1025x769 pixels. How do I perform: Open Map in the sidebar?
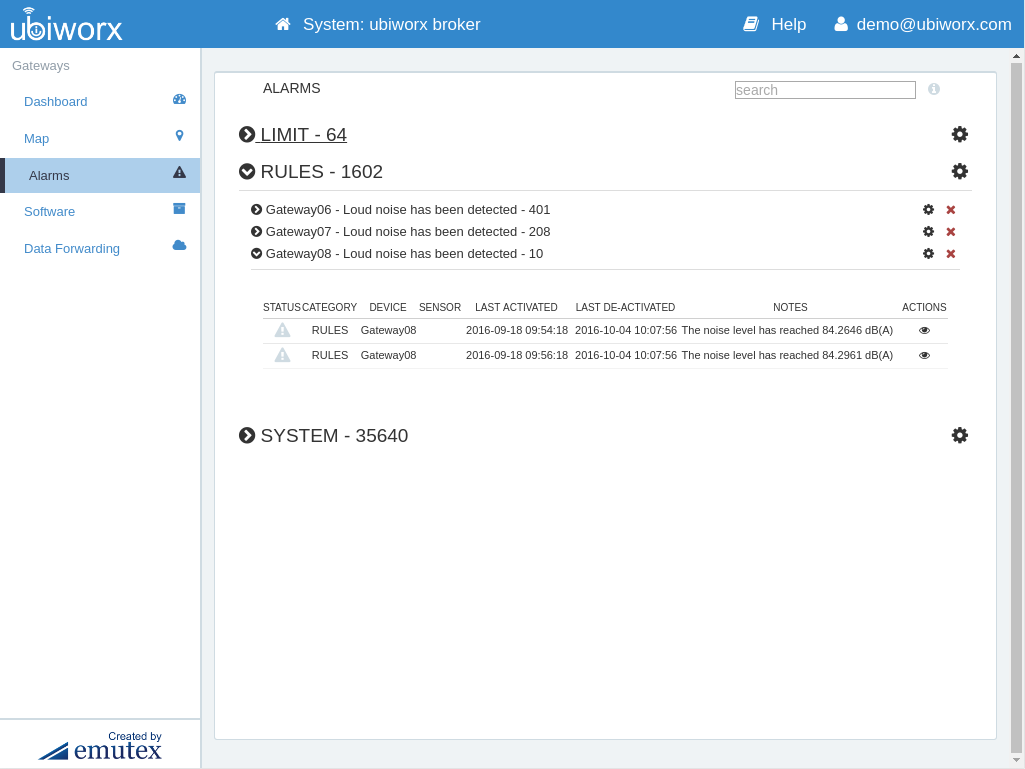(37, 139)
